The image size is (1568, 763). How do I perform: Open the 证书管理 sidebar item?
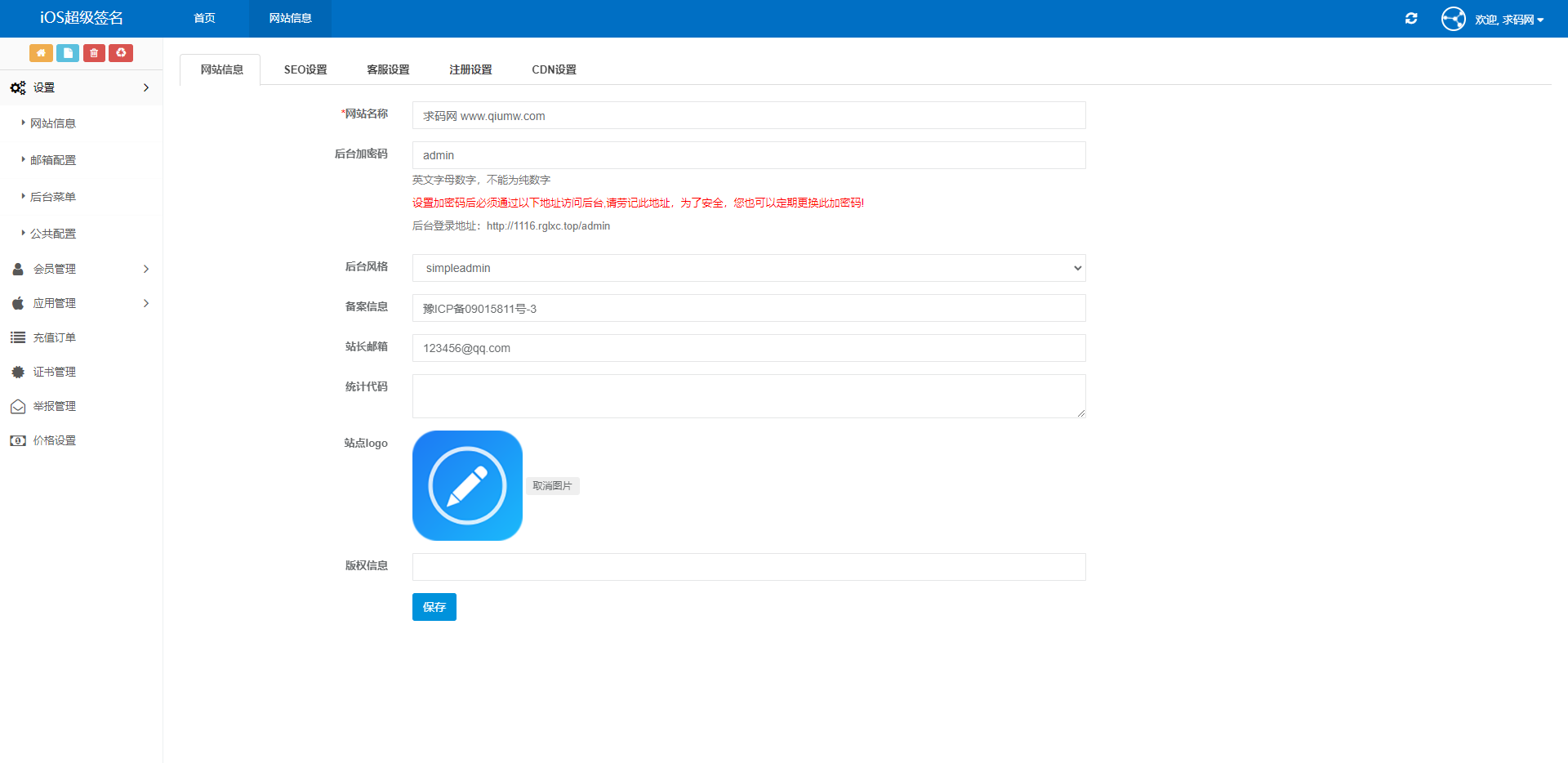(x=54, y=372)
